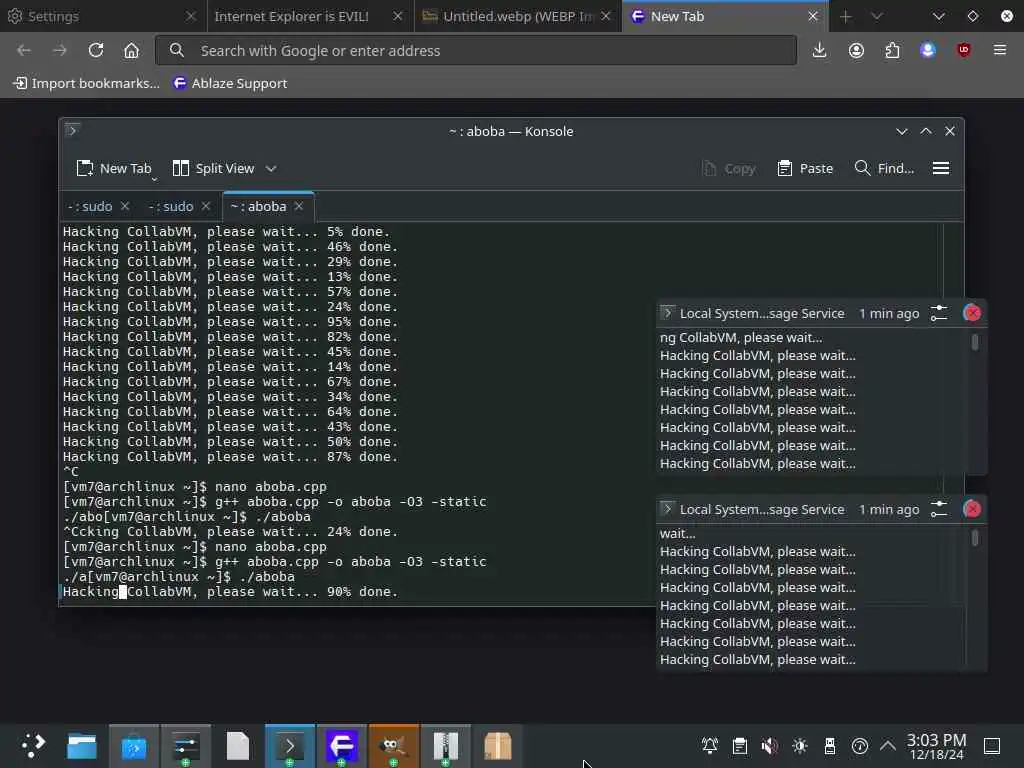Open the uBlock Origin extension icon
1024x768 pixels.
tap(964, 50)
